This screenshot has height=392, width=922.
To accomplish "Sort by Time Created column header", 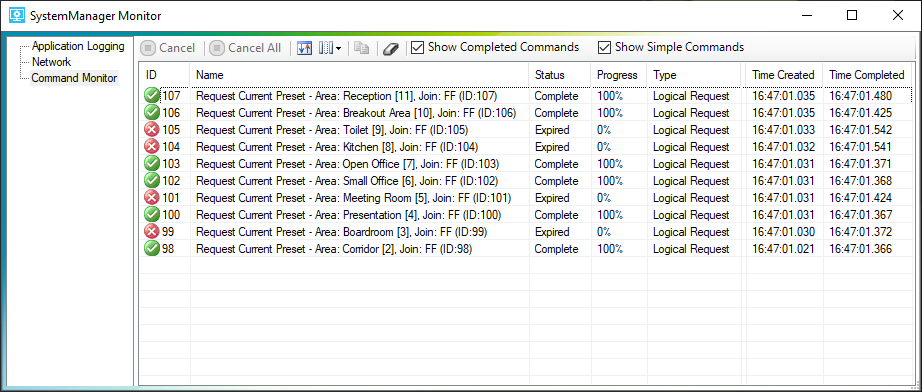I will pos(784,75).
